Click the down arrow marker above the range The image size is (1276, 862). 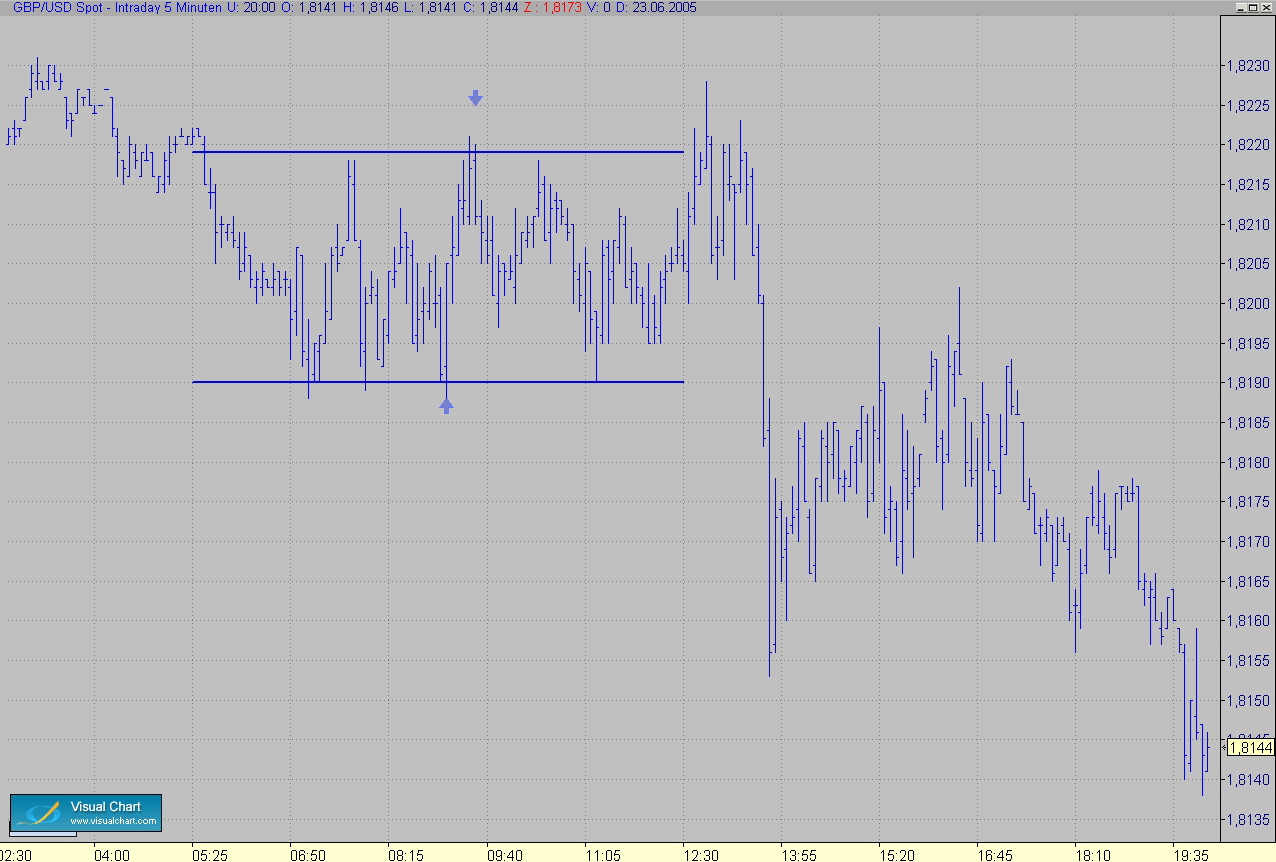476,98
